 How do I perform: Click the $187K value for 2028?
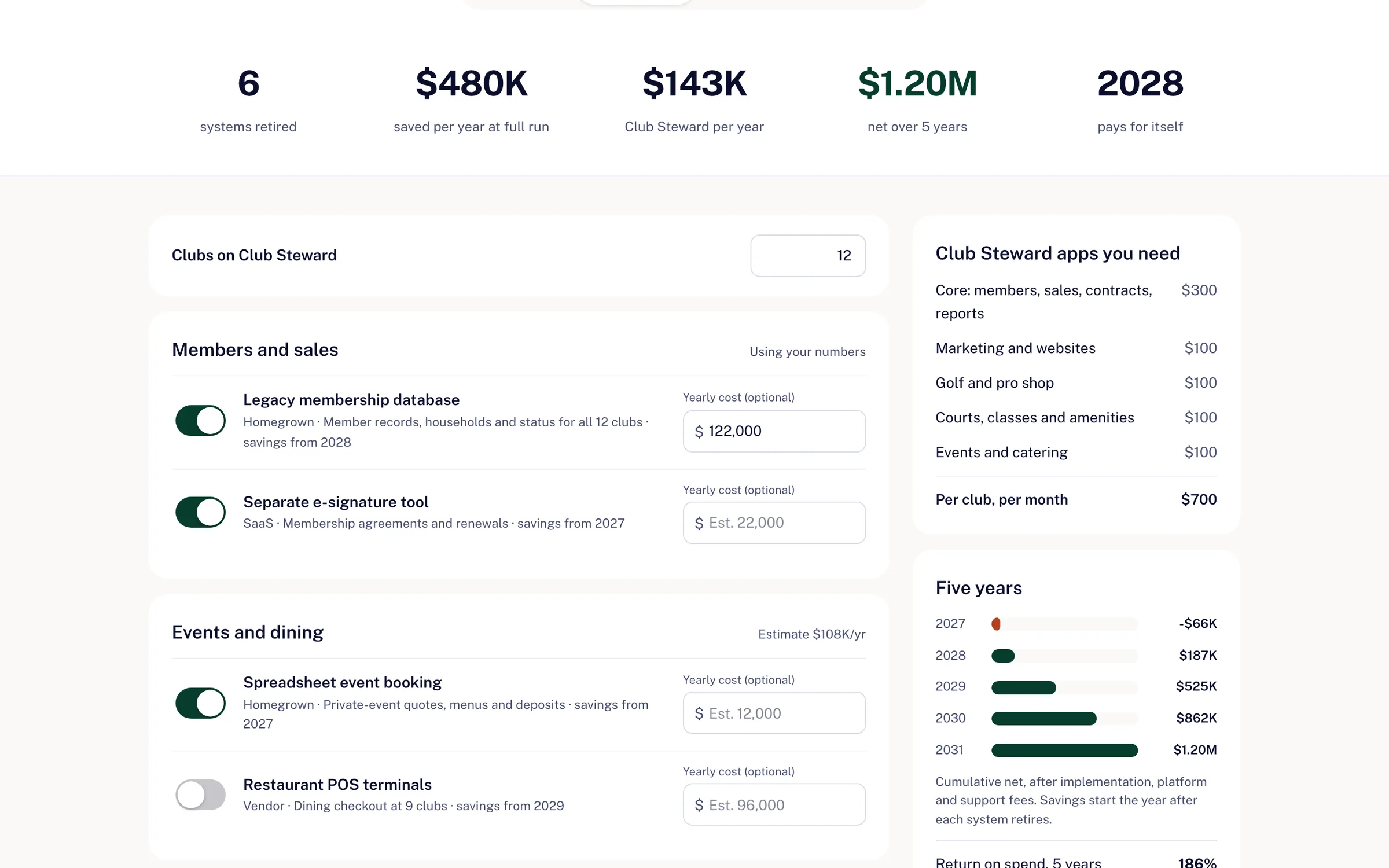tap(1198, 656)
